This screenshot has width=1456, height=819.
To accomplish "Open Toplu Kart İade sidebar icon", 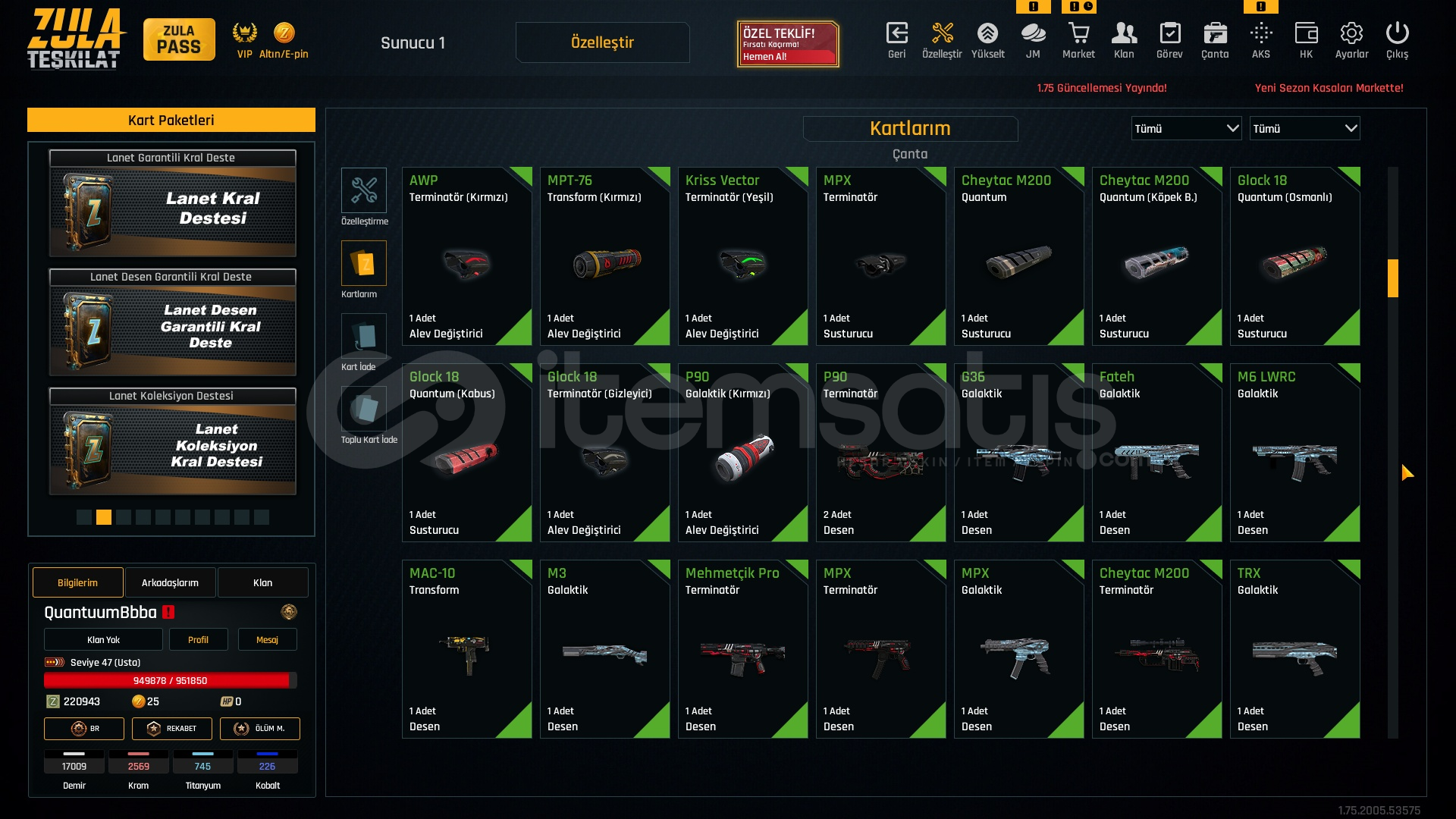I will point(364,409).
